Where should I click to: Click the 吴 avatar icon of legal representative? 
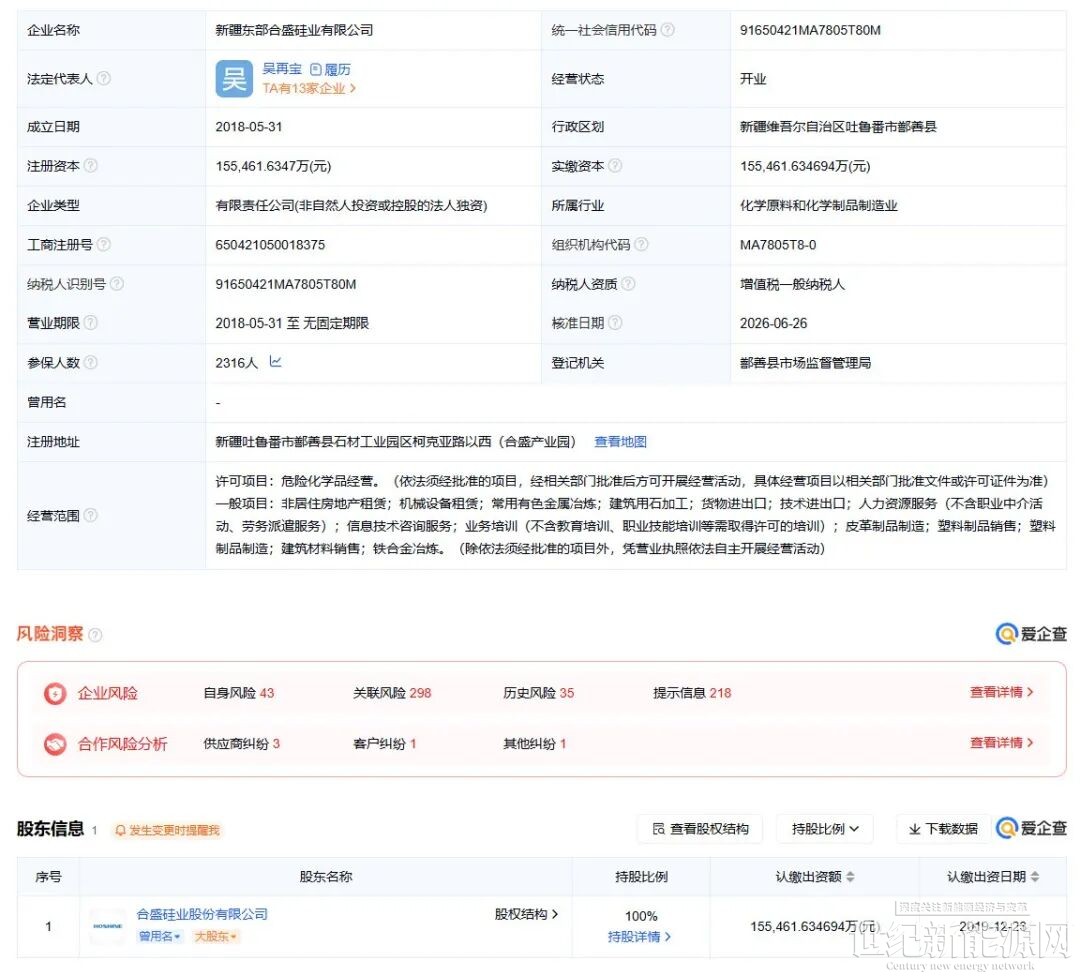pyautogui.click(x=233, y=79)
